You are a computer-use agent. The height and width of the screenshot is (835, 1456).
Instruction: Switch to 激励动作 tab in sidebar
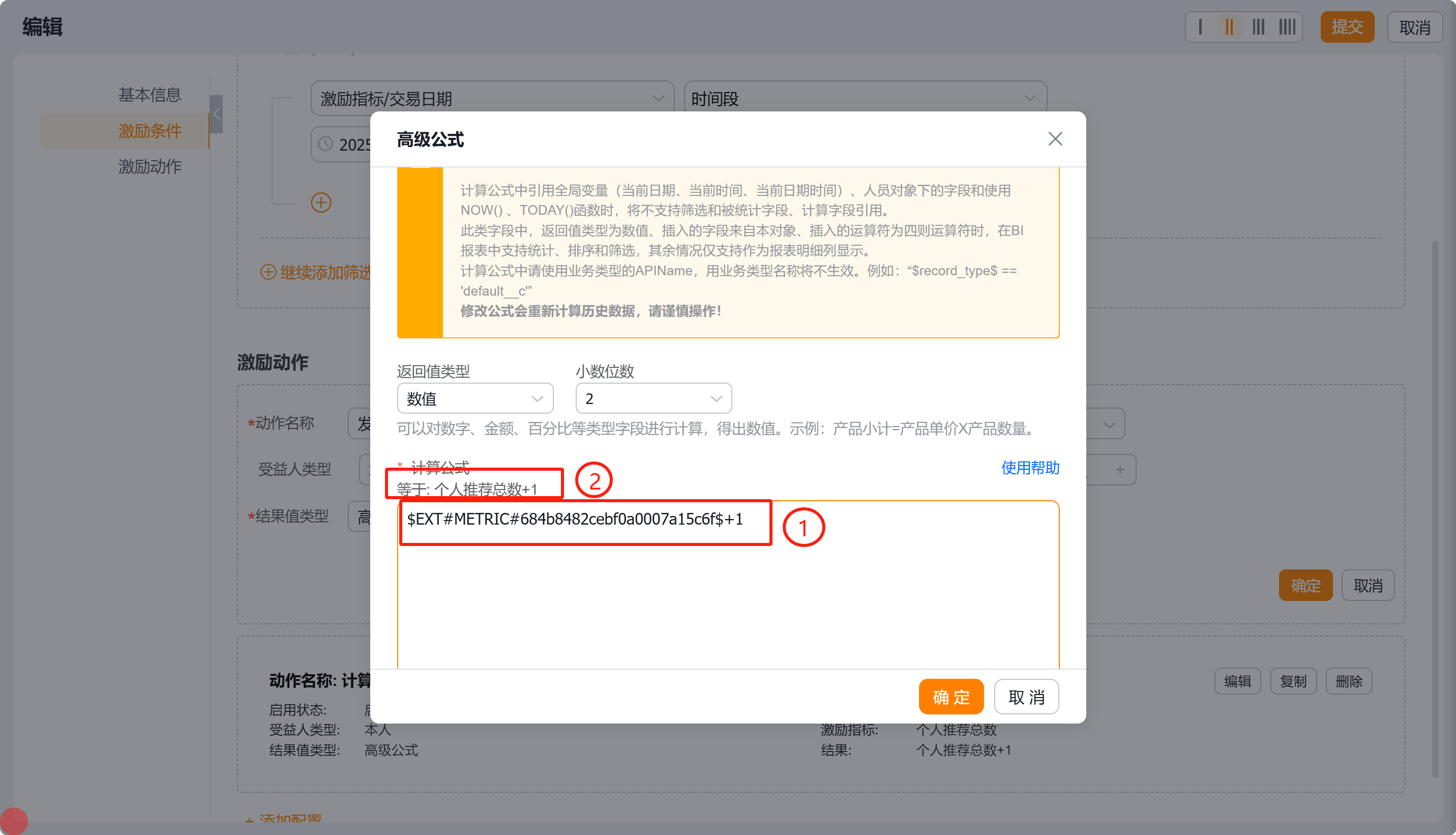(150, 167)
